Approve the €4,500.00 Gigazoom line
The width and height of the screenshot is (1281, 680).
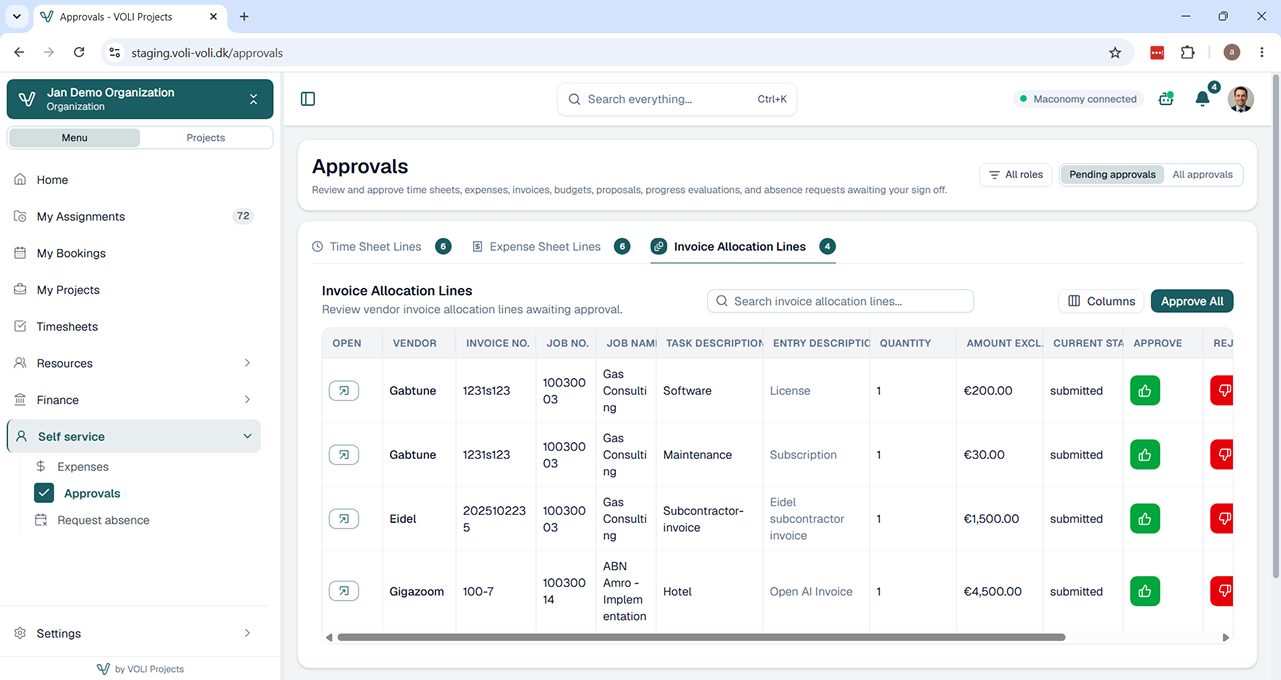(1145, 591)
